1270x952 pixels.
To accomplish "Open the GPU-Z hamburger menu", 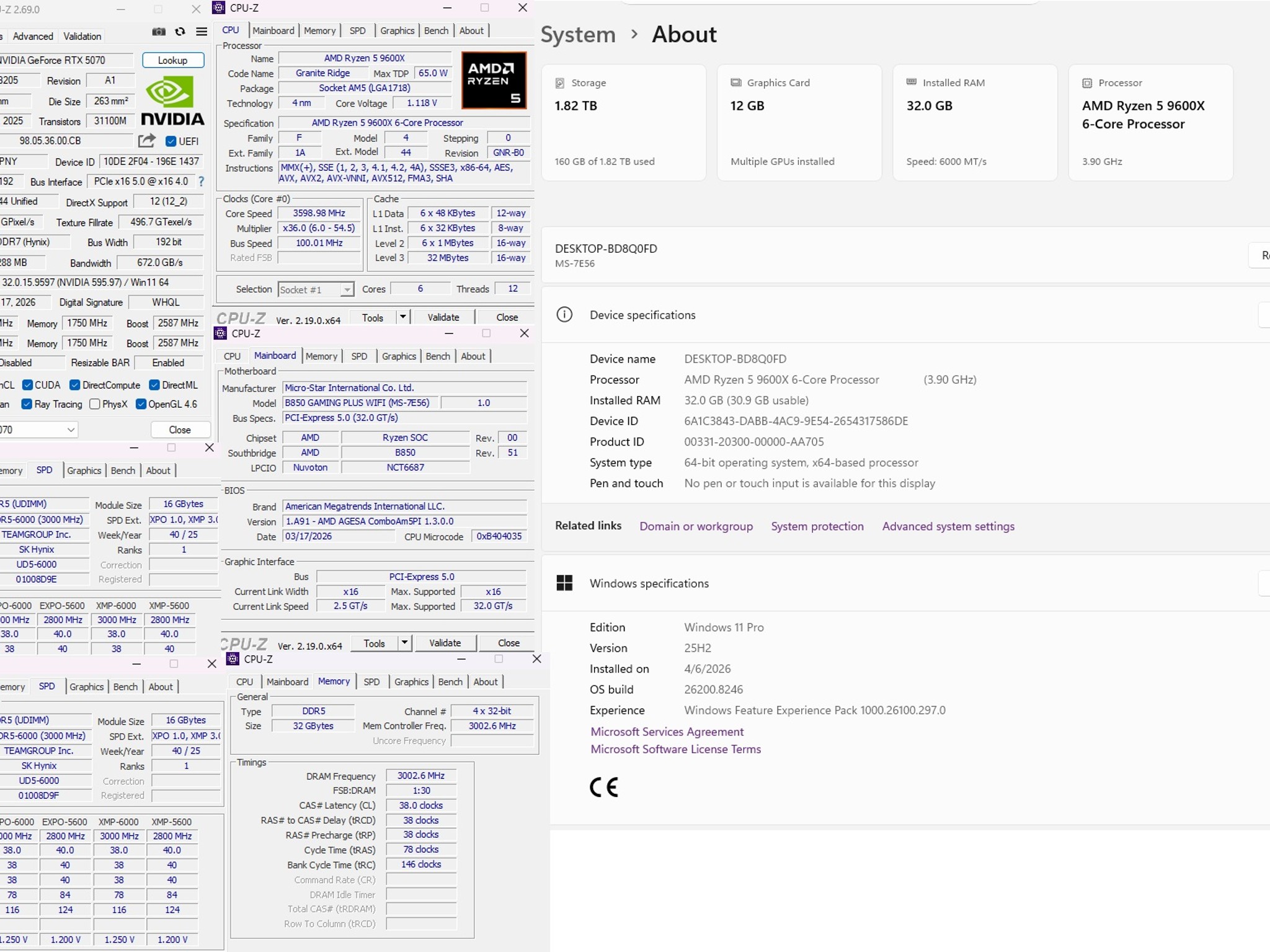I will (x=202, y=32).
